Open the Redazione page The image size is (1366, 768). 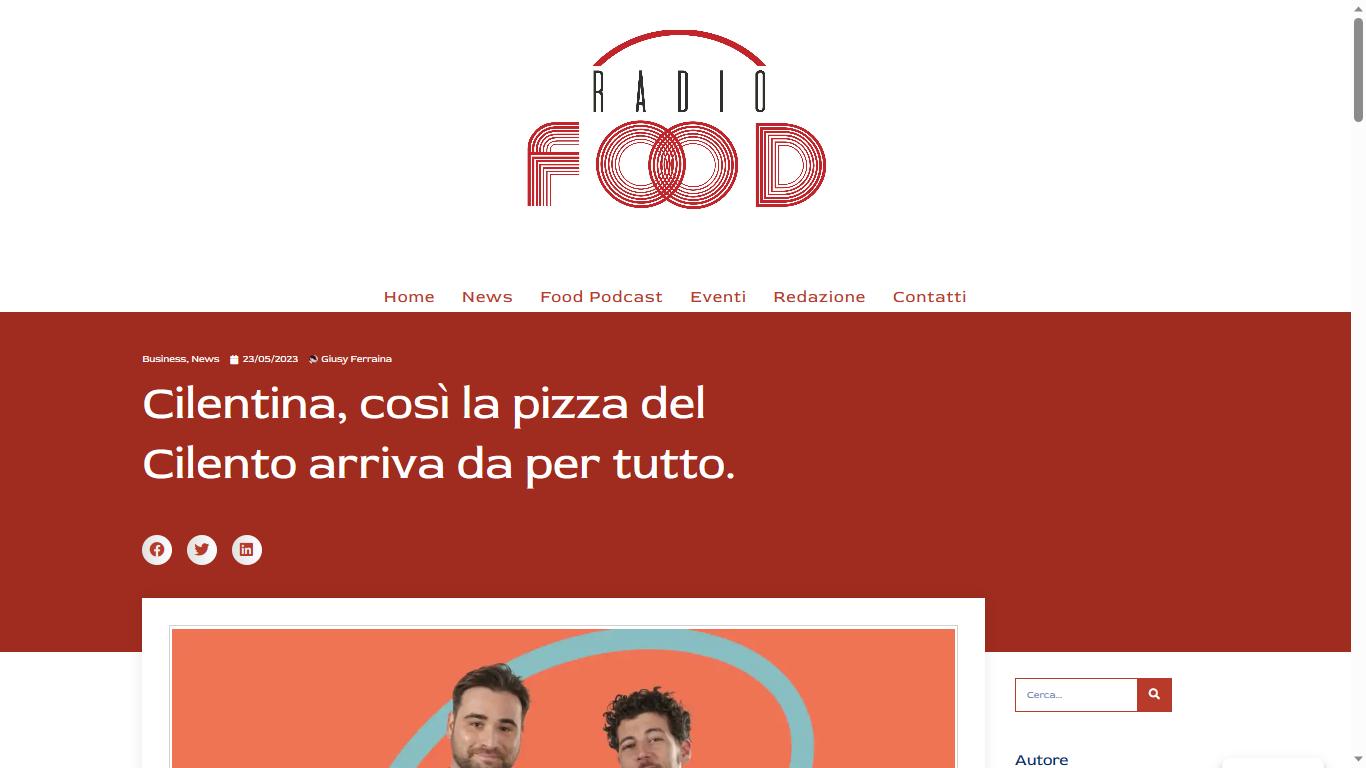point(819,297)
